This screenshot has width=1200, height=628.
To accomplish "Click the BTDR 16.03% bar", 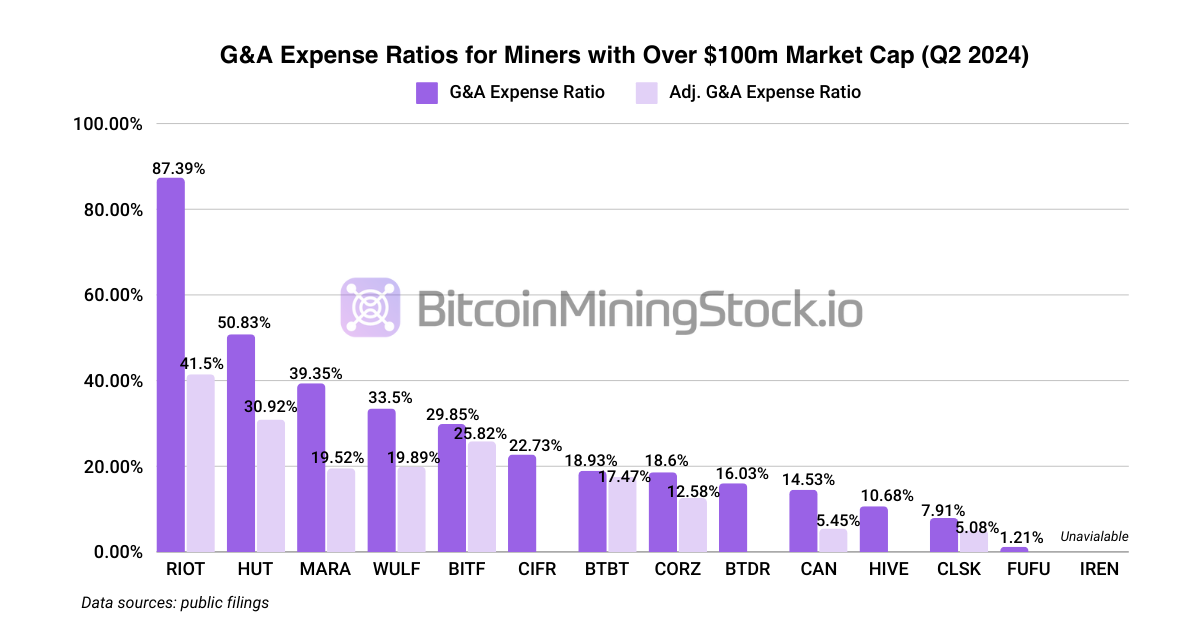I will pos(733,518).
